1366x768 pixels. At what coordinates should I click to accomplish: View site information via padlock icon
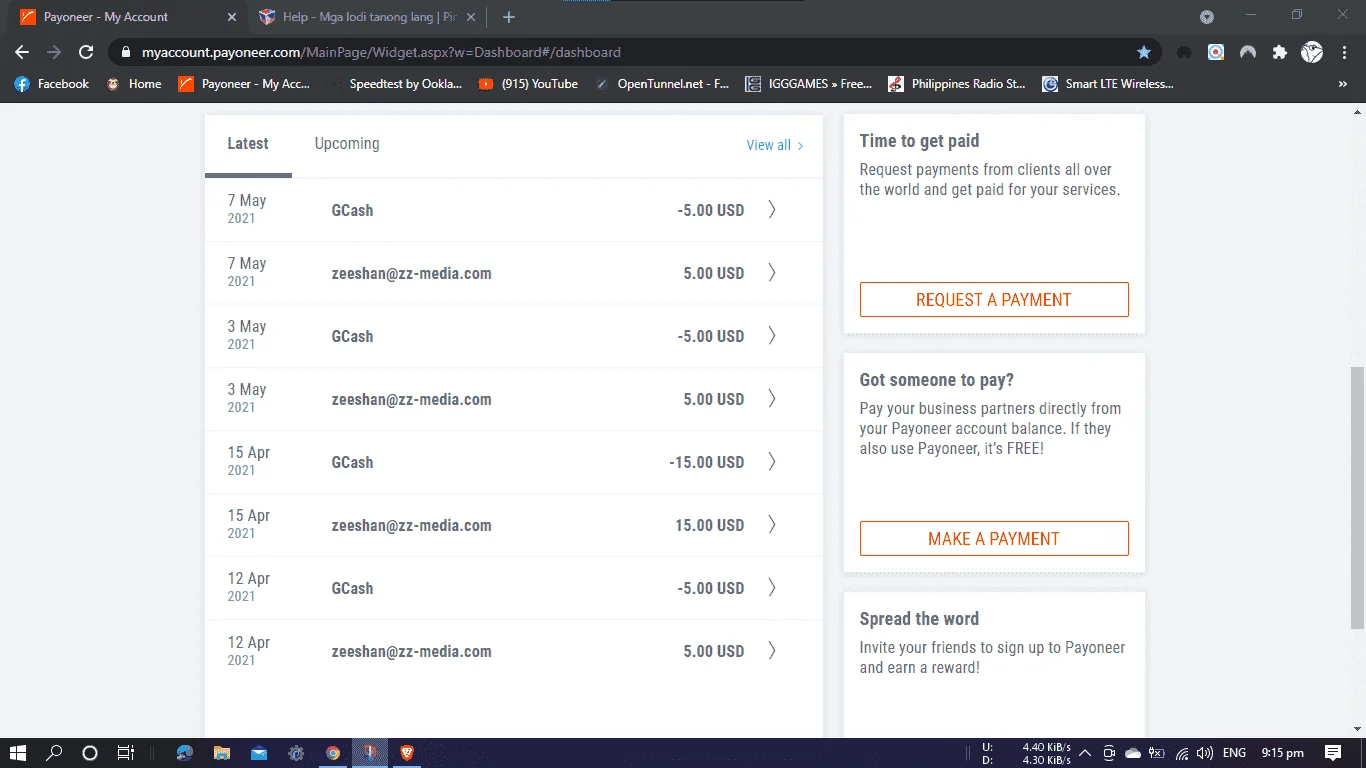coord(126,52)
